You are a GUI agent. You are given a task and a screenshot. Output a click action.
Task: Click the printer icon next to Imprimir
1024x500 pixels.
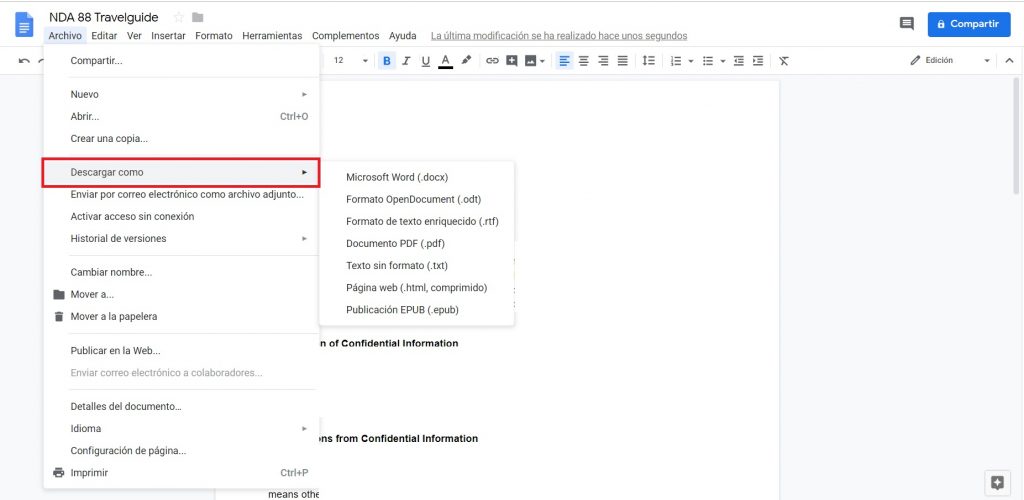pyautogui.click(x=59, y=473)
